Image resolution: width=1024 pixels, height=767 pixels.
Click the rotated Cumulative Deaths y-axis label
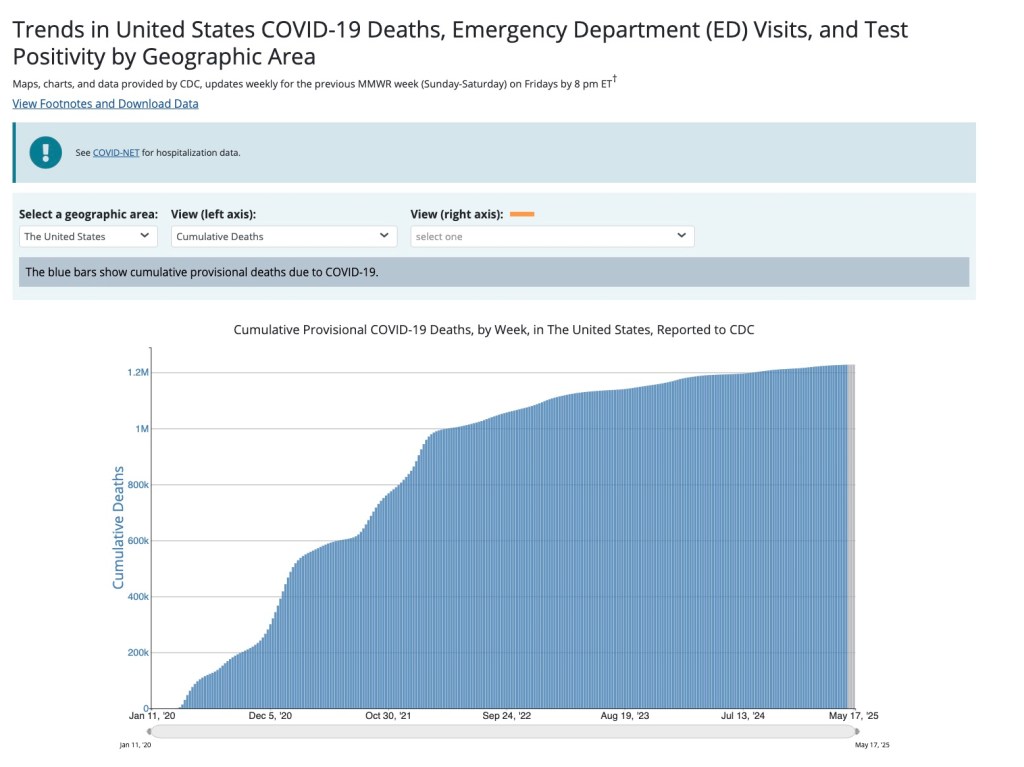[x=118, y=527]
